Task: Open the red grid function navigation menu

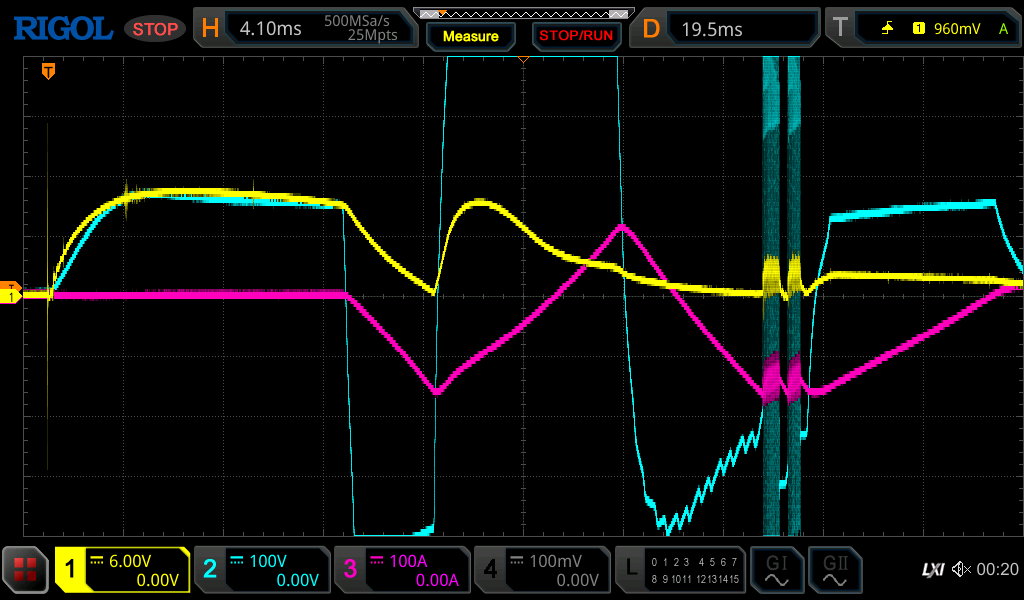Action: (25, 570)
